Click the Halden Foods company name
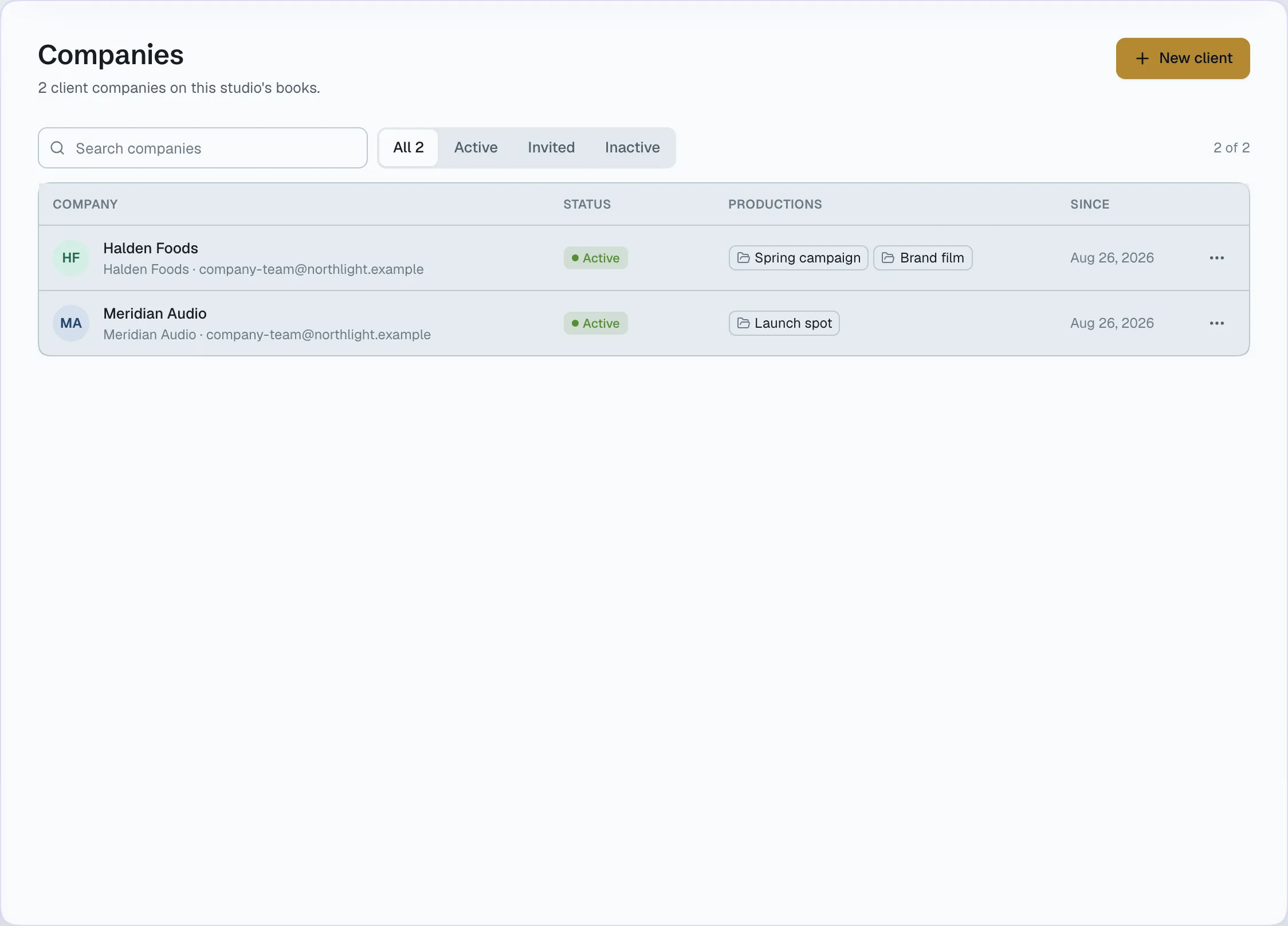 click(151, 248)
